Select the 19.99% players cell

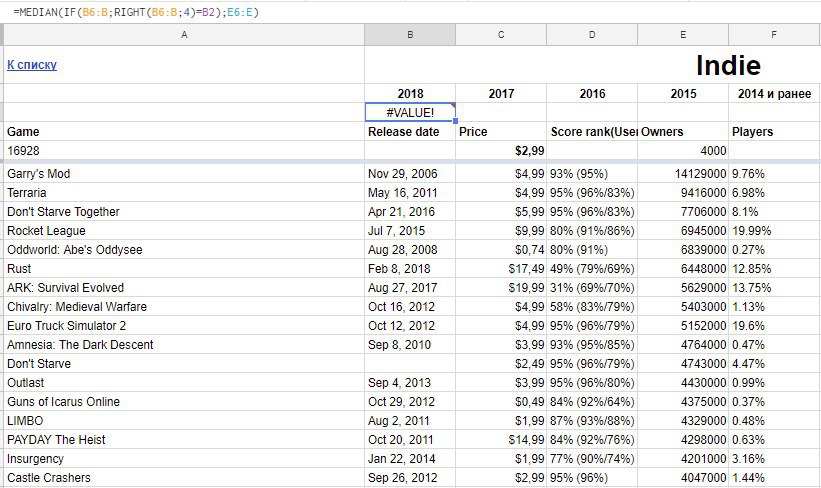click(x=774, y=230)
